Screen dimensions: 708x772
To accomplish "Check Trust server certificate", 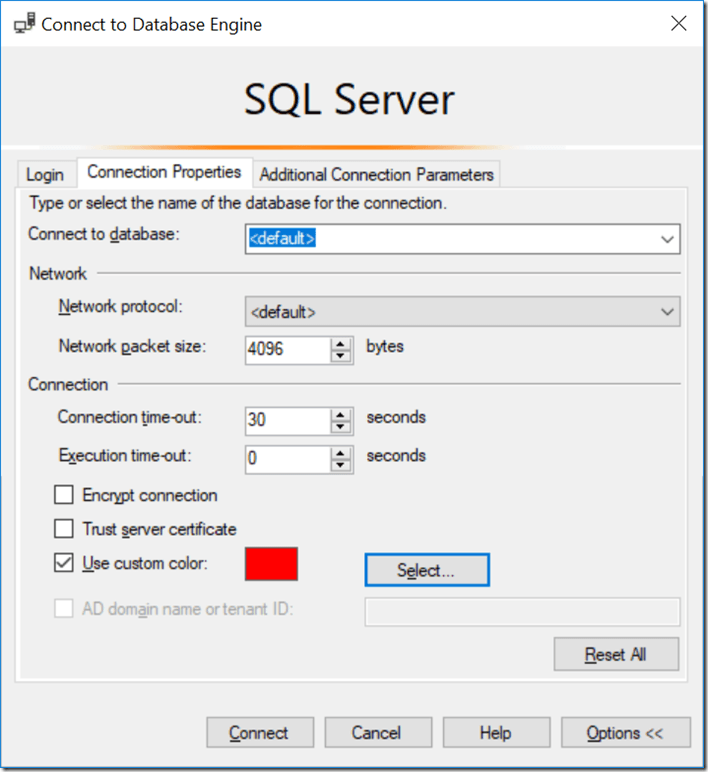I will (x=64, y=529).
